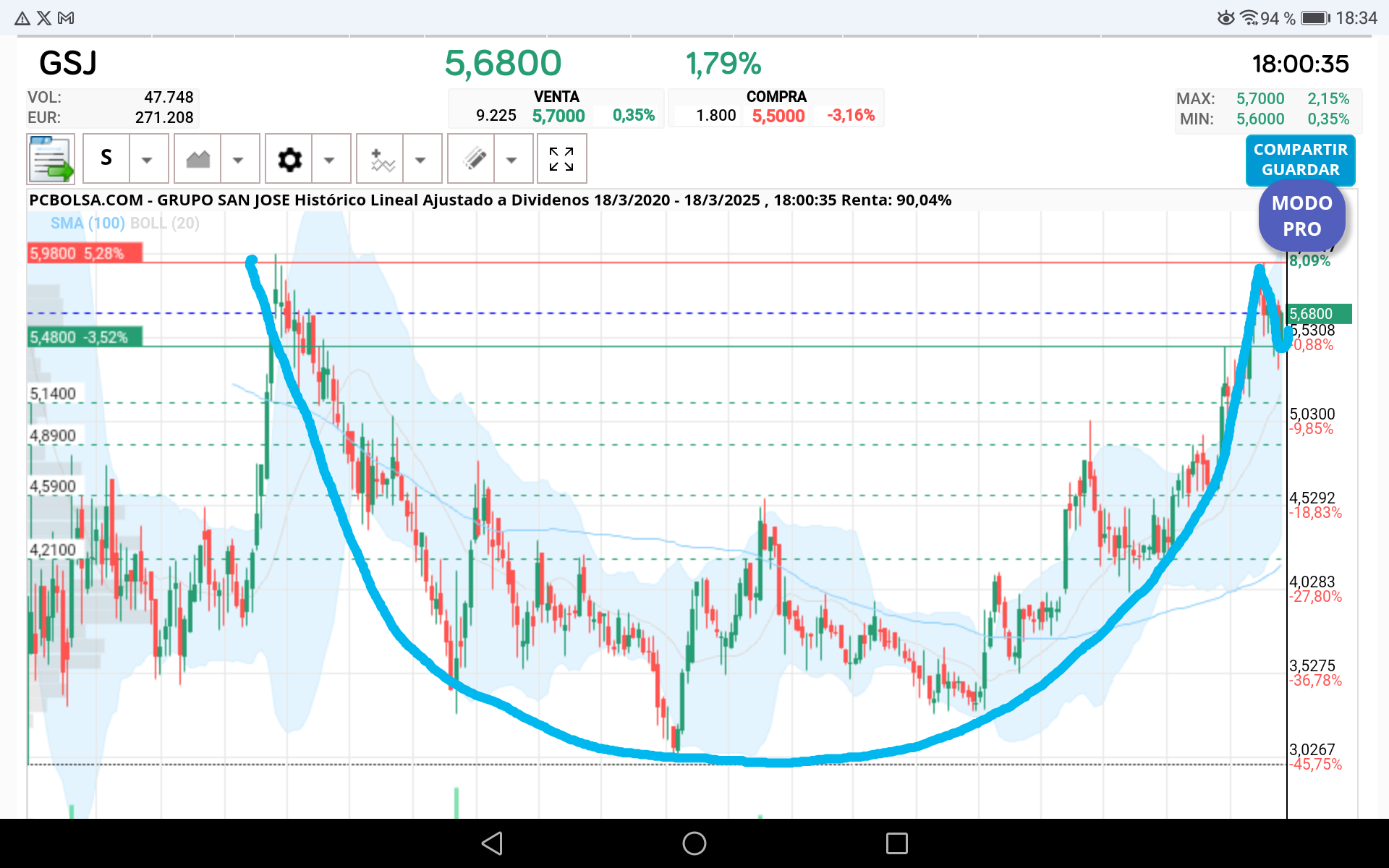
Task: Tap the Gmail notification icon
Action: coord(66,18)
